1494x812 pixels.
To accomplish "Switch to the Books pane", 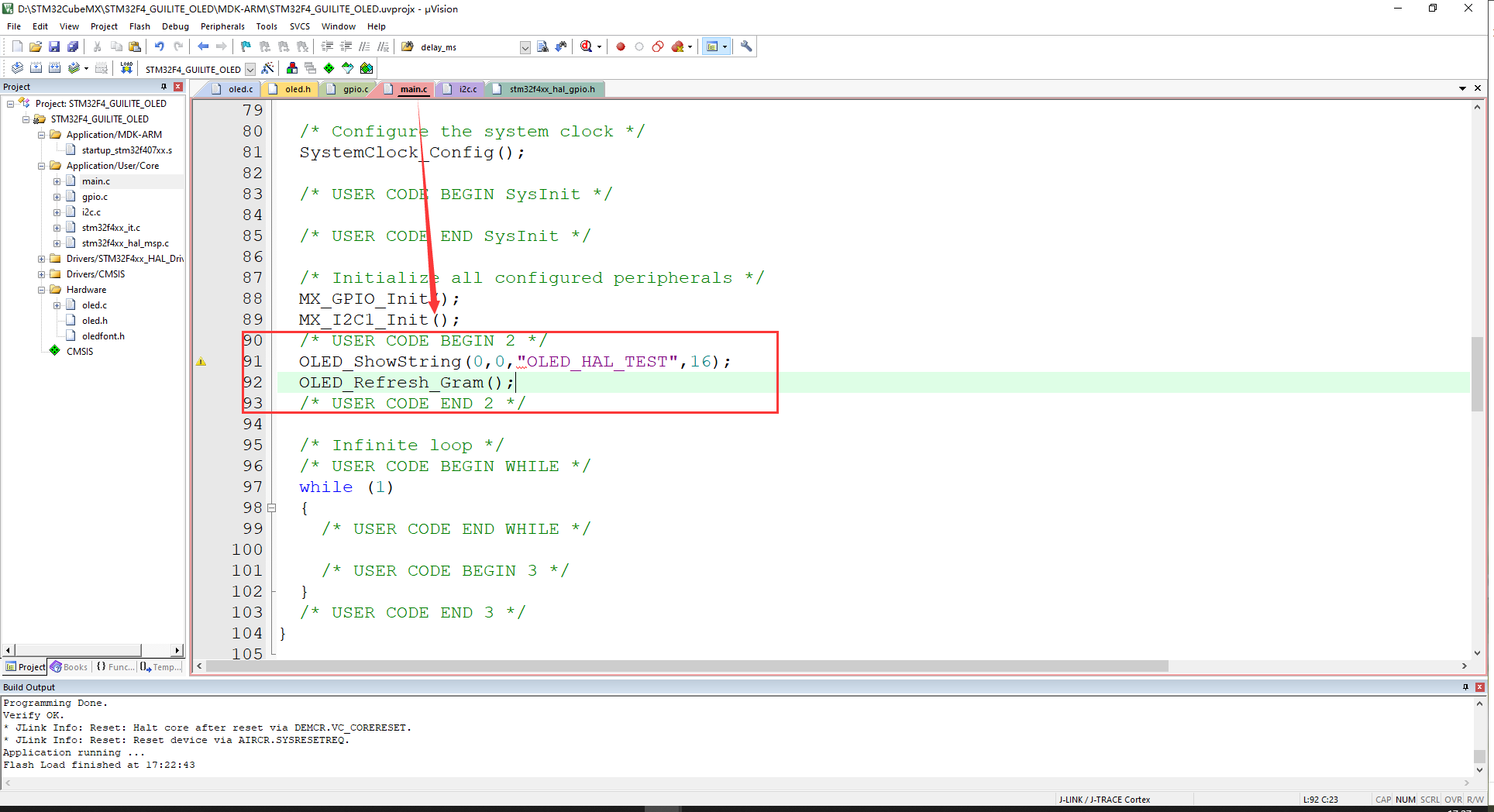I will click(70, 666).
